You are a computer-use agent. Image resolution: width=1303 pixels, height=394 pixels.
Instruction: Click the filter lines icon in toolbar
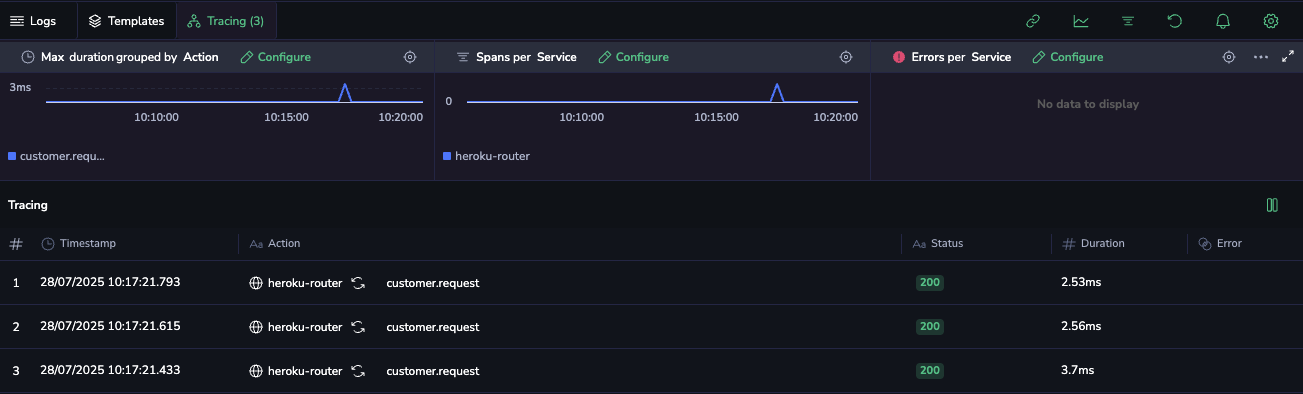[x=1128, y=21]
